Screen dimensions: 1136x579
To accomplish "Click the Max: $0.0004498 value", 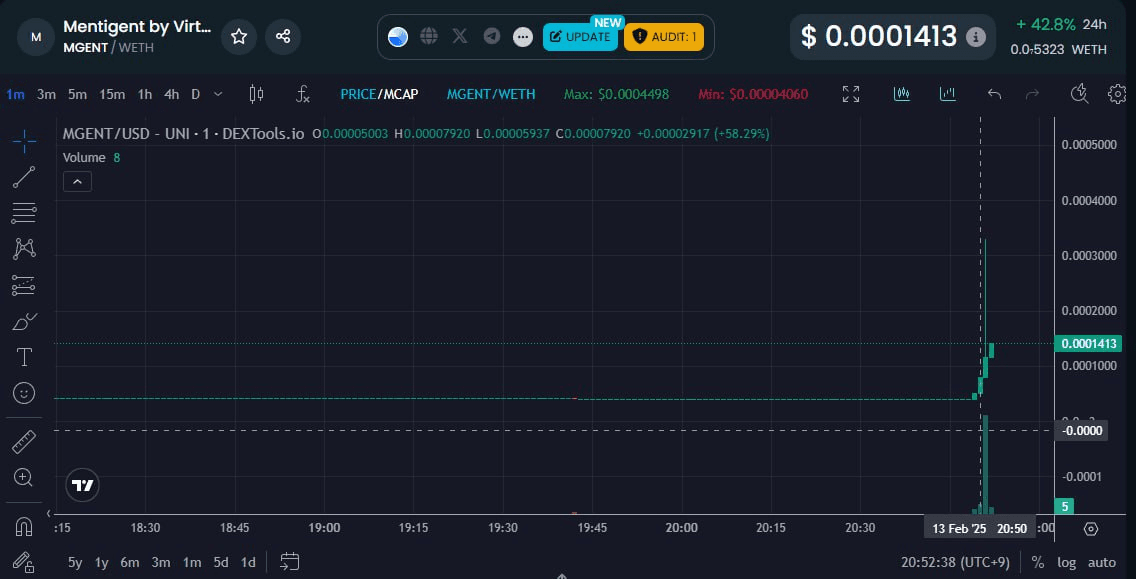I will [x=617, y=94].
